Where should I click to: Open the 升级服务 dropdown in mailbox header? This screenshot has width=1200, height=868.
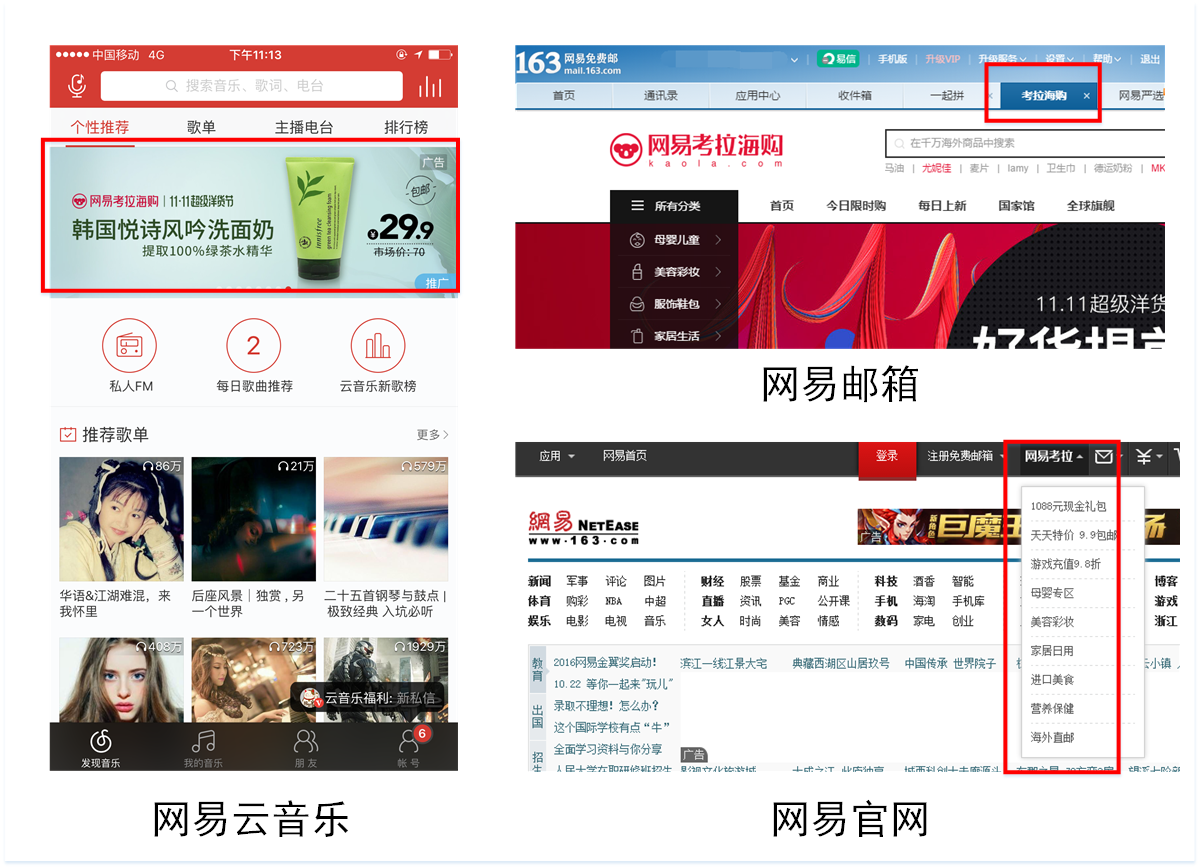(x=1003, y=59)
